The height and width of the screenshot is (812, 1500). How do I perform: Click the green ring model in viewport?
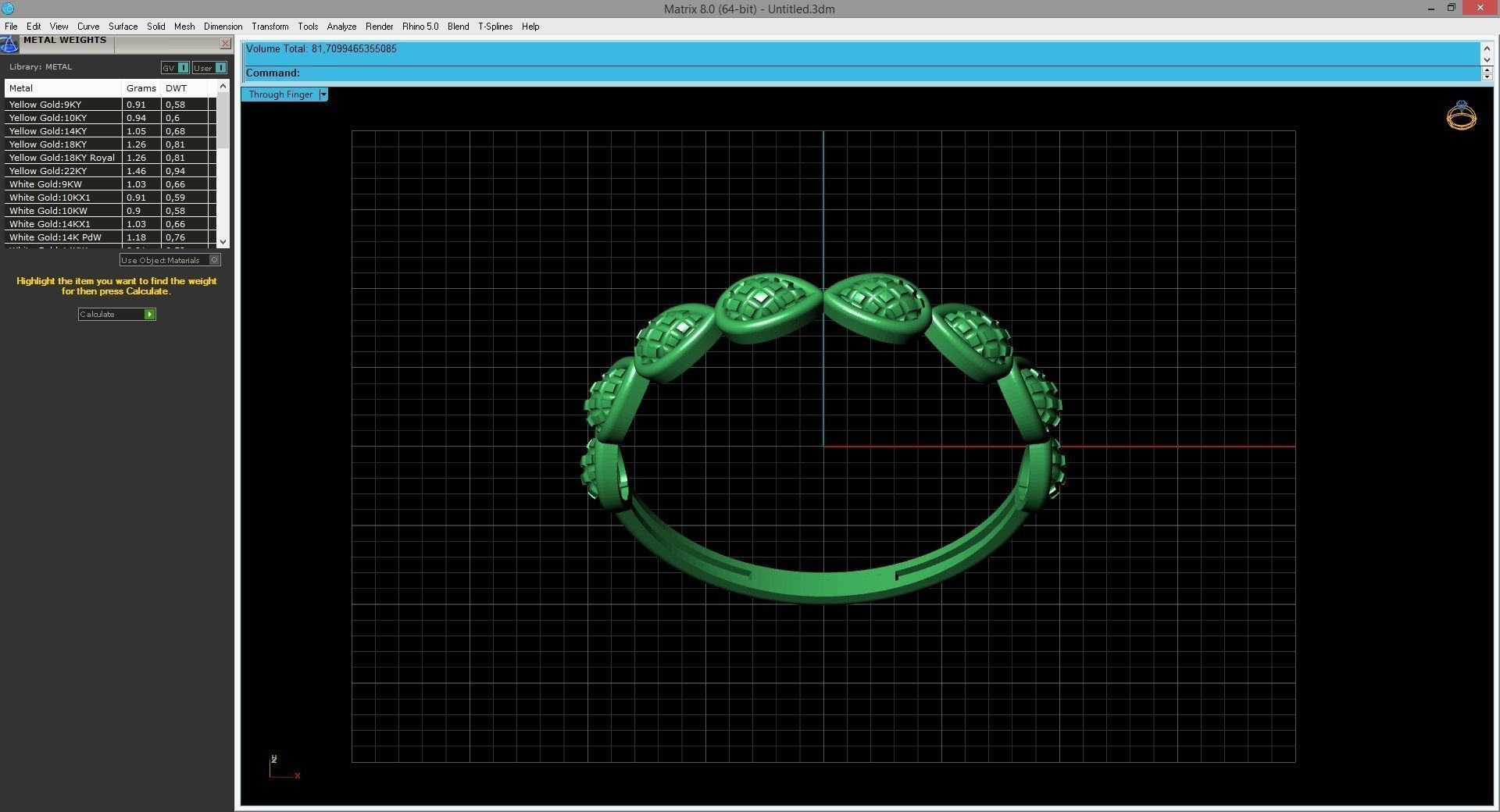click(x=823, y=437)
